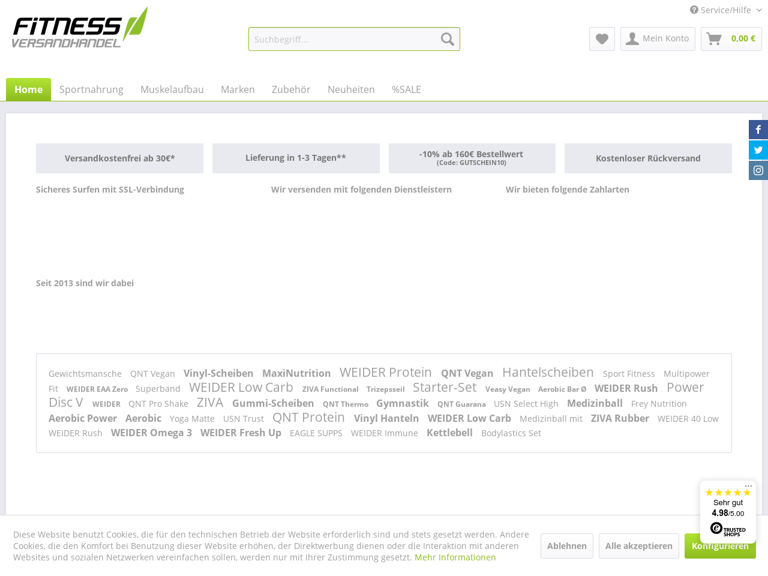
Task: Open the WEIDER EAA Zero tag
Action: click(x=97, y=389)
